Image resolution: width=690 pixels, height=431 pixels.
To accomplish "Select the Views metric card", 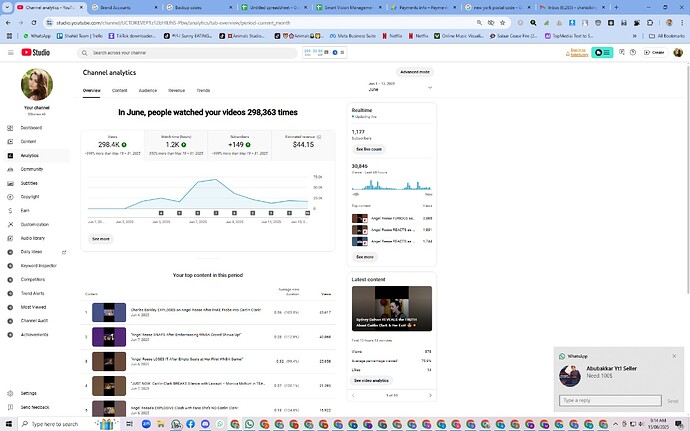I will (x=113, y=145).
